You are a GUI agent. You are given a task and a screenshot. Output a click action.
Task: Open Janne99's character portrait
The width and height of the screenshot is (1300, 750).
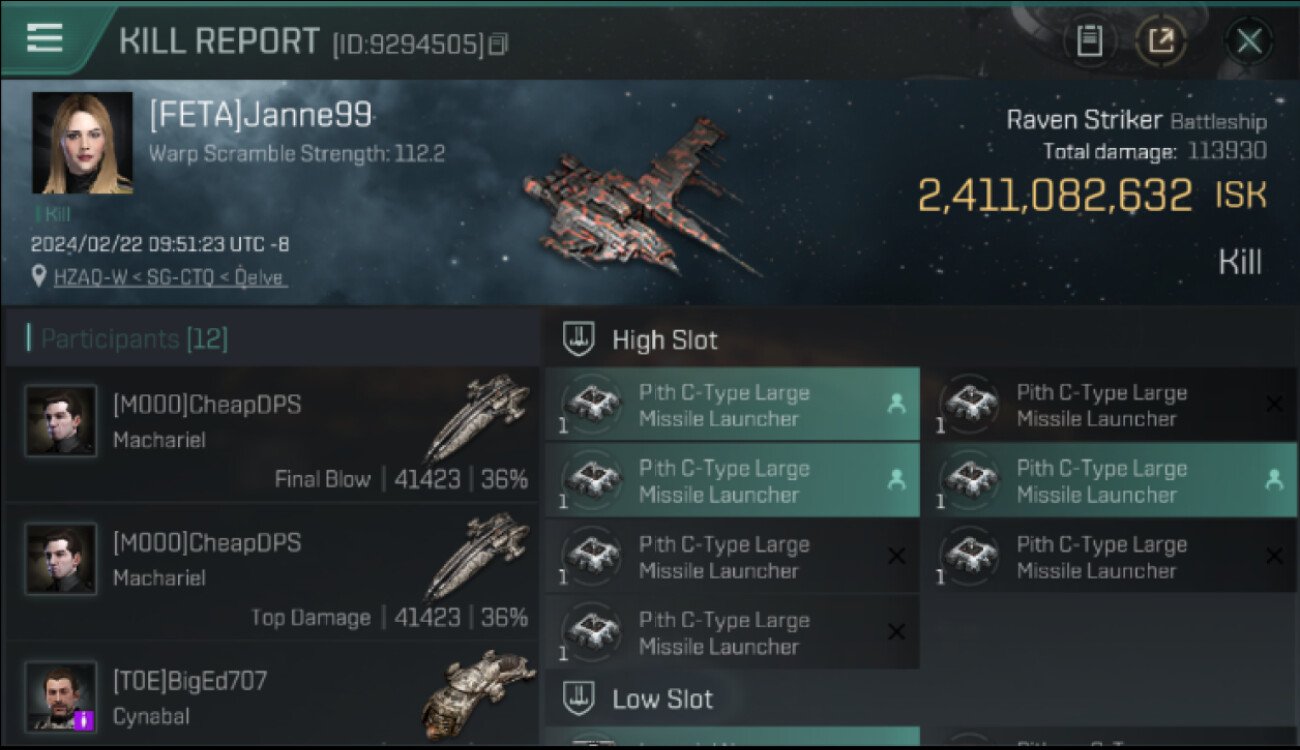point(82,143)
